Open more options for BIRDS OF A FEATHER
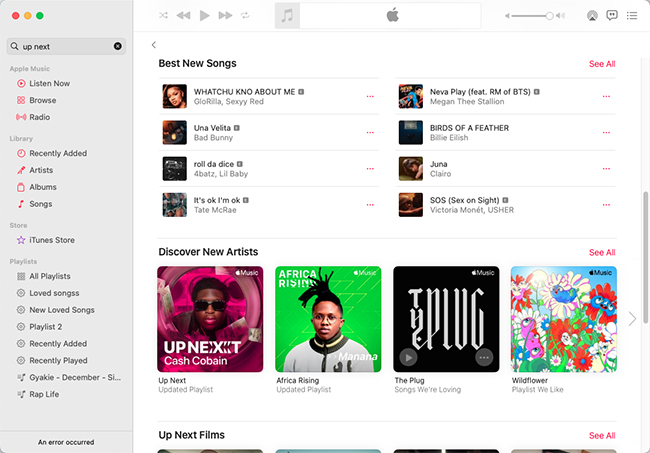This screenshot has width=650, height=453. (606, 132)
